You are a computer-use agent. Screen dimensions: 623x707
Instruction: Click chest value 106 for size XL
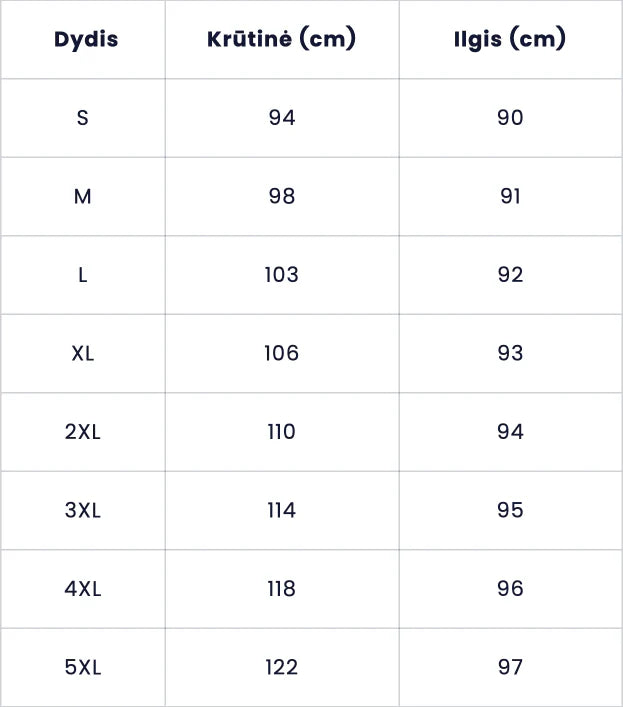282,354
